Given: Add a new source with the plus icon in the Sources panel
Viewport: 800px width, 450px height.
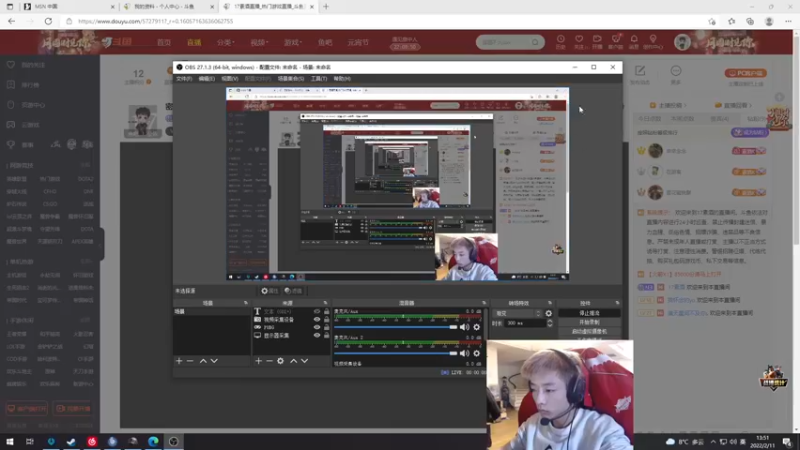Looking at the screenshot, I should [x=259, y=361].
